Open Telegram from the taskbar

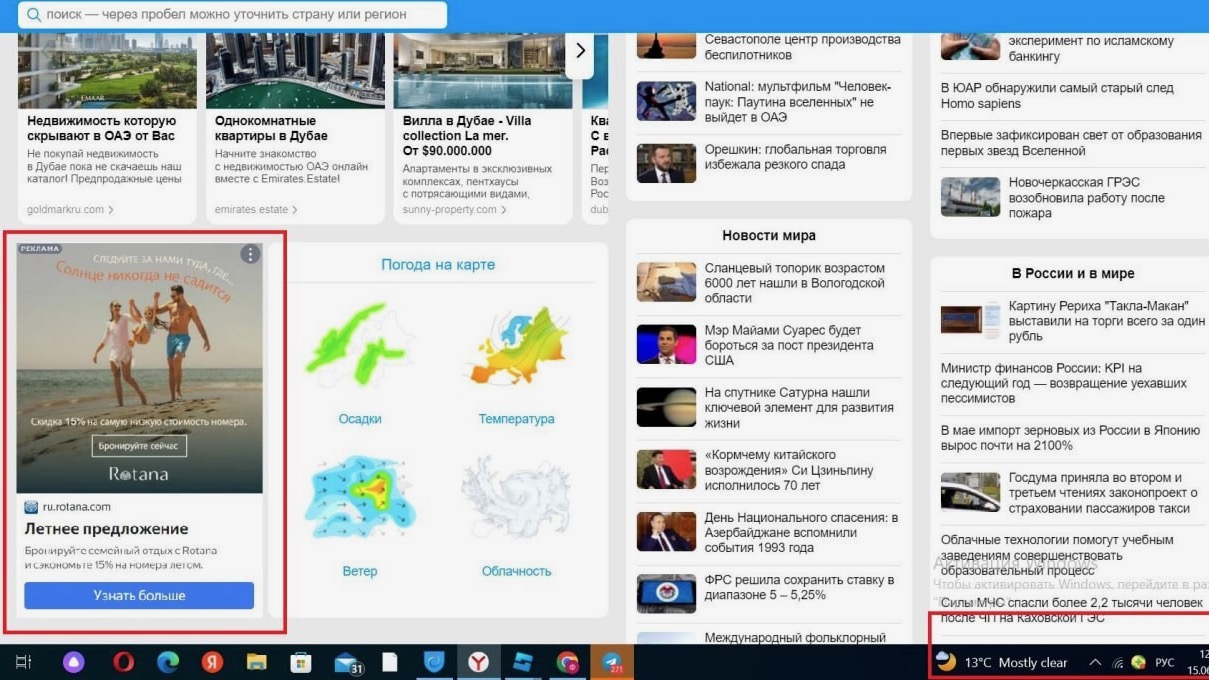612,662
